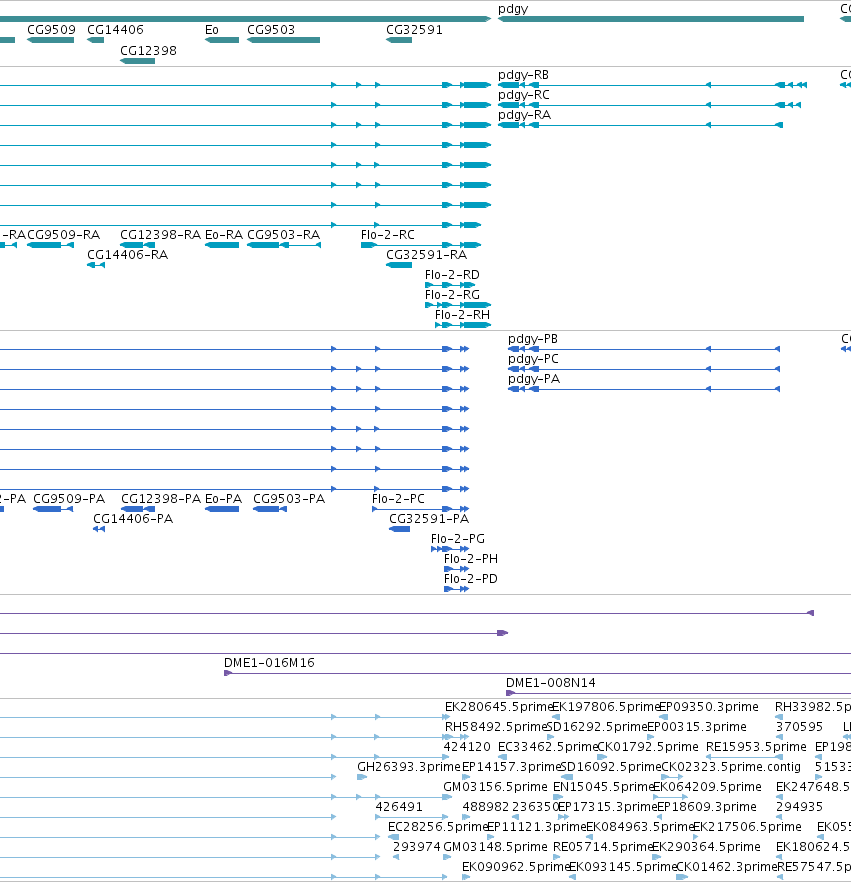Click the pdgy-PC protein label

pyautogui.click(x=533, y=359)
